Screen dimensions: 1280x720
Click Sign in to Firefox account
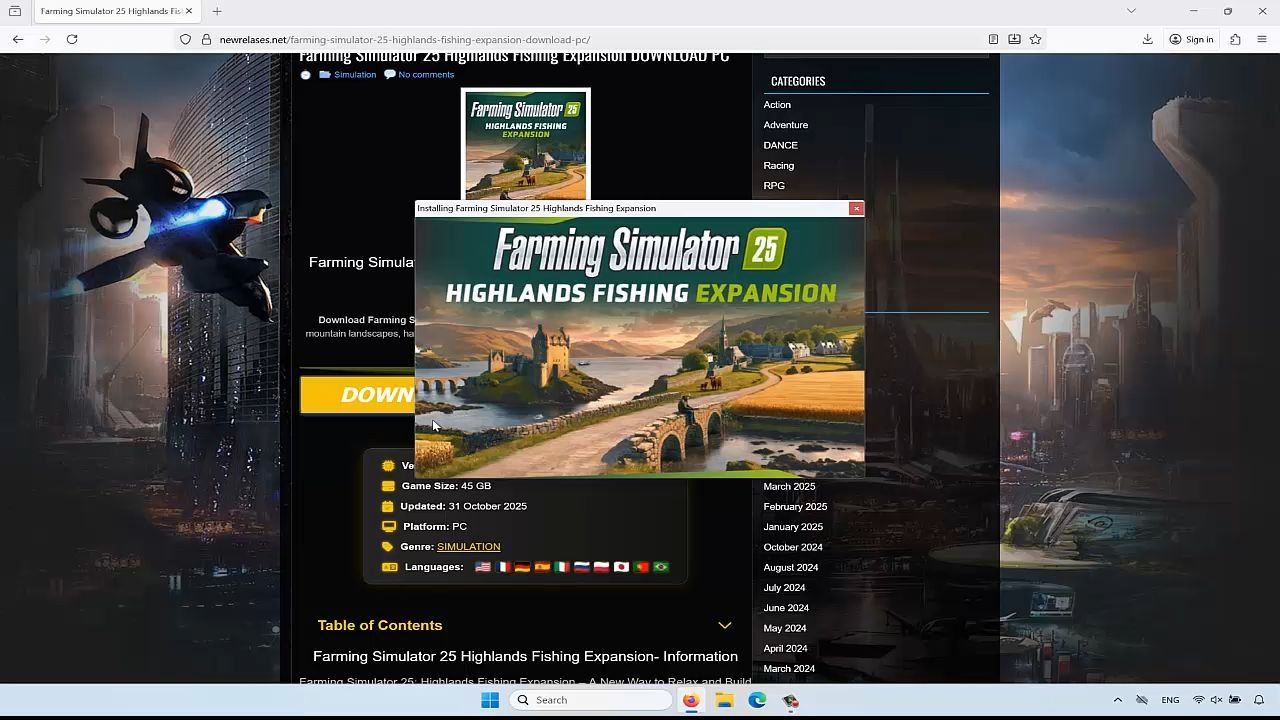click(x=1191, y=39)
